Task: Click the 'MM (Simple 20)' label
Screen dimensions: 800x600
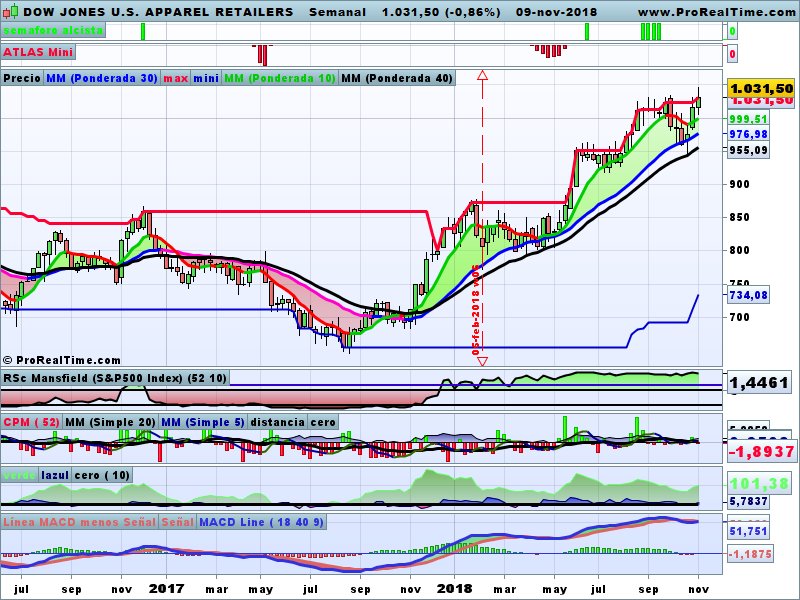Action: 111,422
